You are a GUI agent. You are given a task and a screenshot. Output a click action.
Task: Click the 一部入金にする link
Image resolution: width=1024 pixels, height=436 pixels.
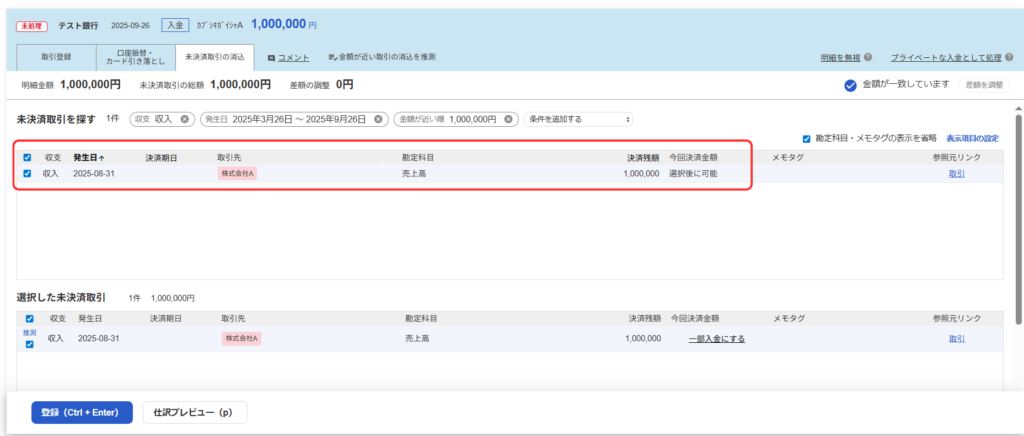[x=716, y=339]
